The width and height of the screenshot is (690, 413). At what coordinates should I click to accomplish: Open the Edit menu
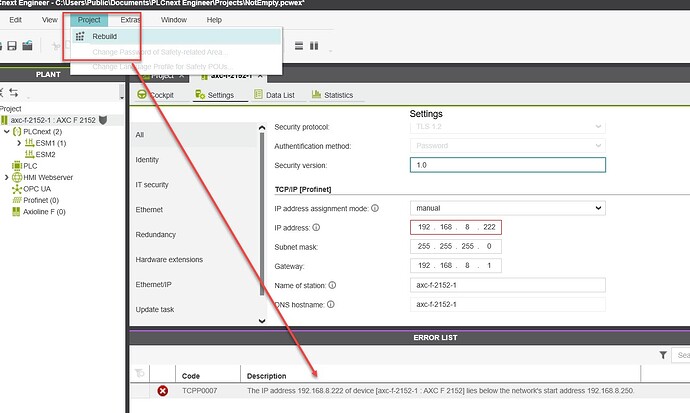[15, 20]
